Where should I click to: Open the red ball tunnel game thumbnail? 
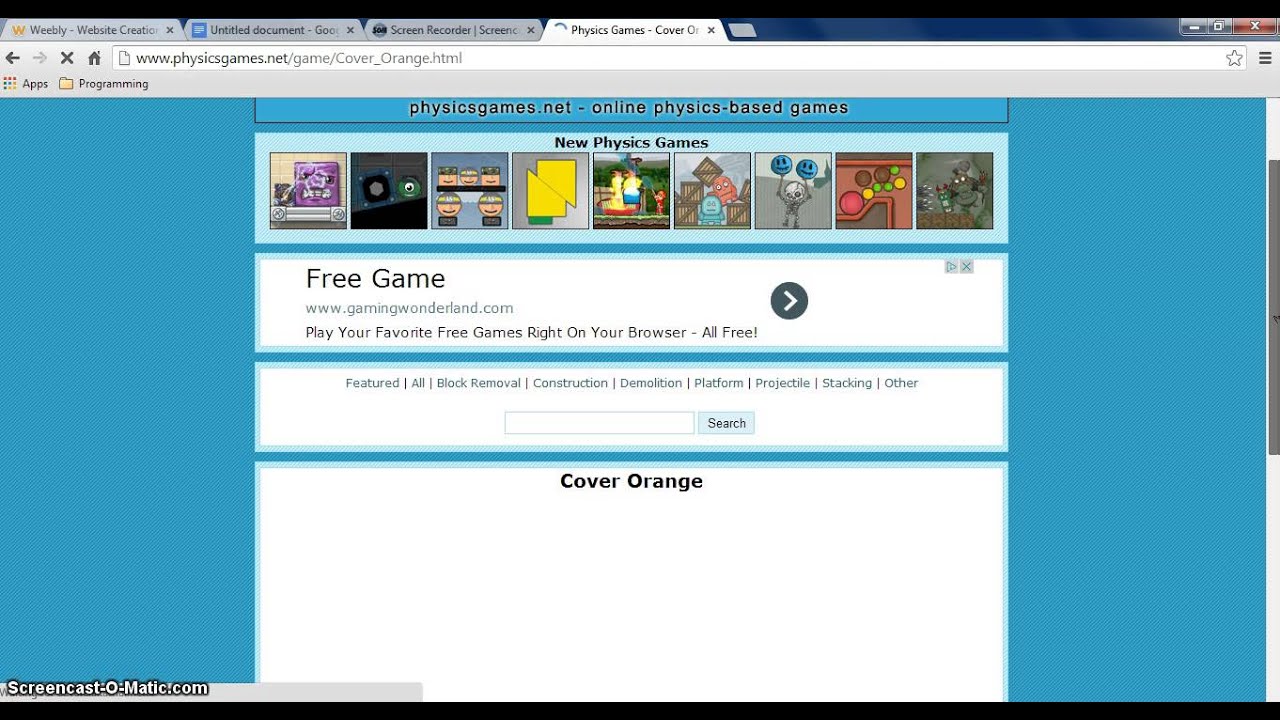(x=874, y=191)
